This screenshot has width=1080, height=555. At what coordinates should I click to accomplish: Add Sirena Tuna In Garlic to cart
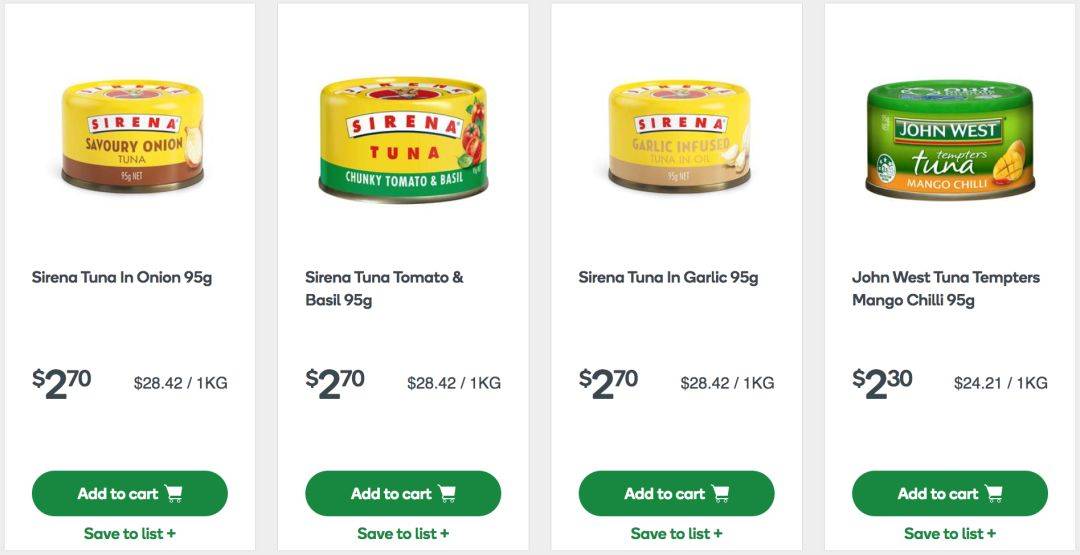point(676,494)
